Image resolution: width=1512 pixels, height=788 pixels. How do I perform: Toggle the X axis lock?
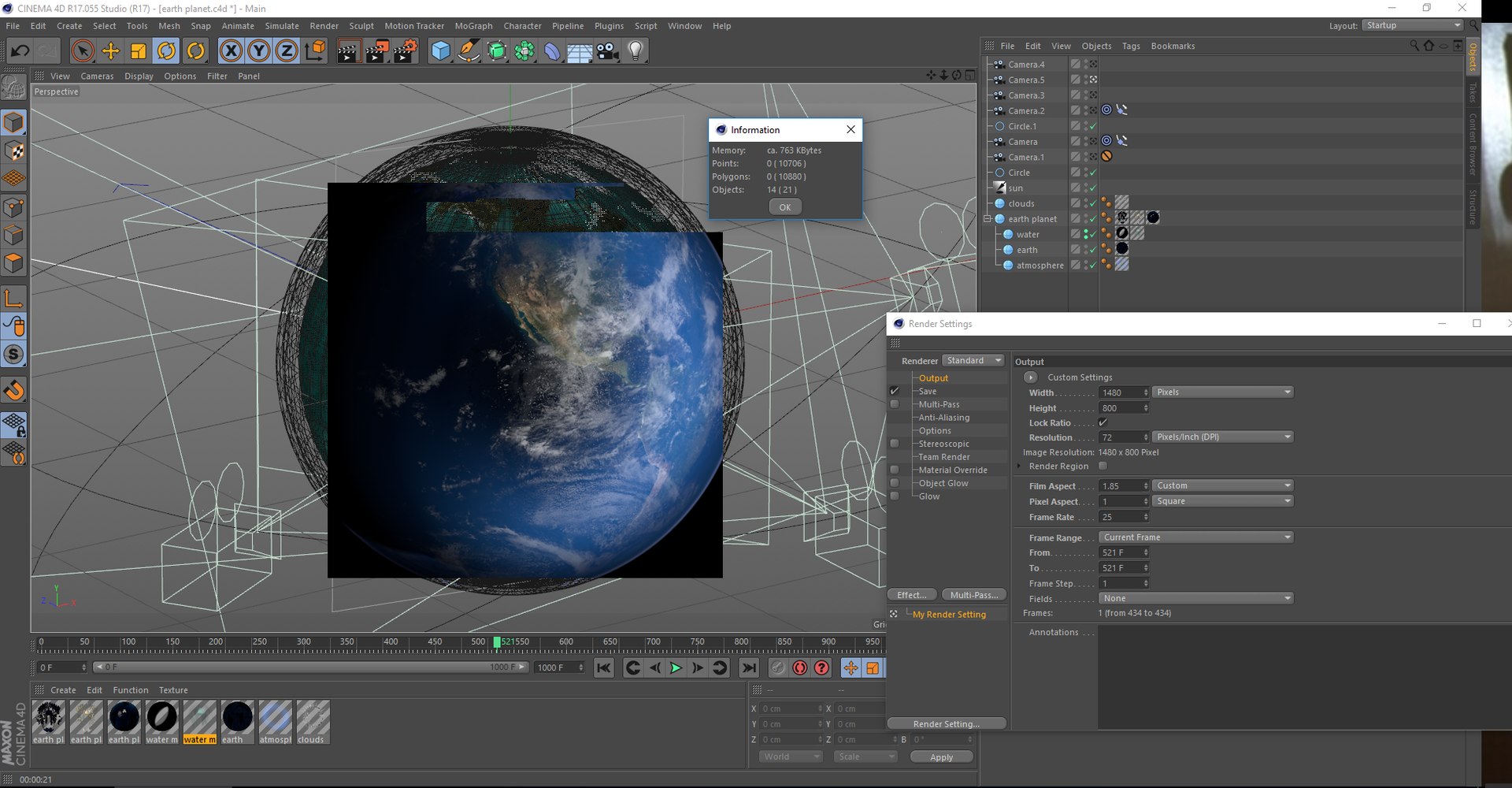[x=231, y=51]
